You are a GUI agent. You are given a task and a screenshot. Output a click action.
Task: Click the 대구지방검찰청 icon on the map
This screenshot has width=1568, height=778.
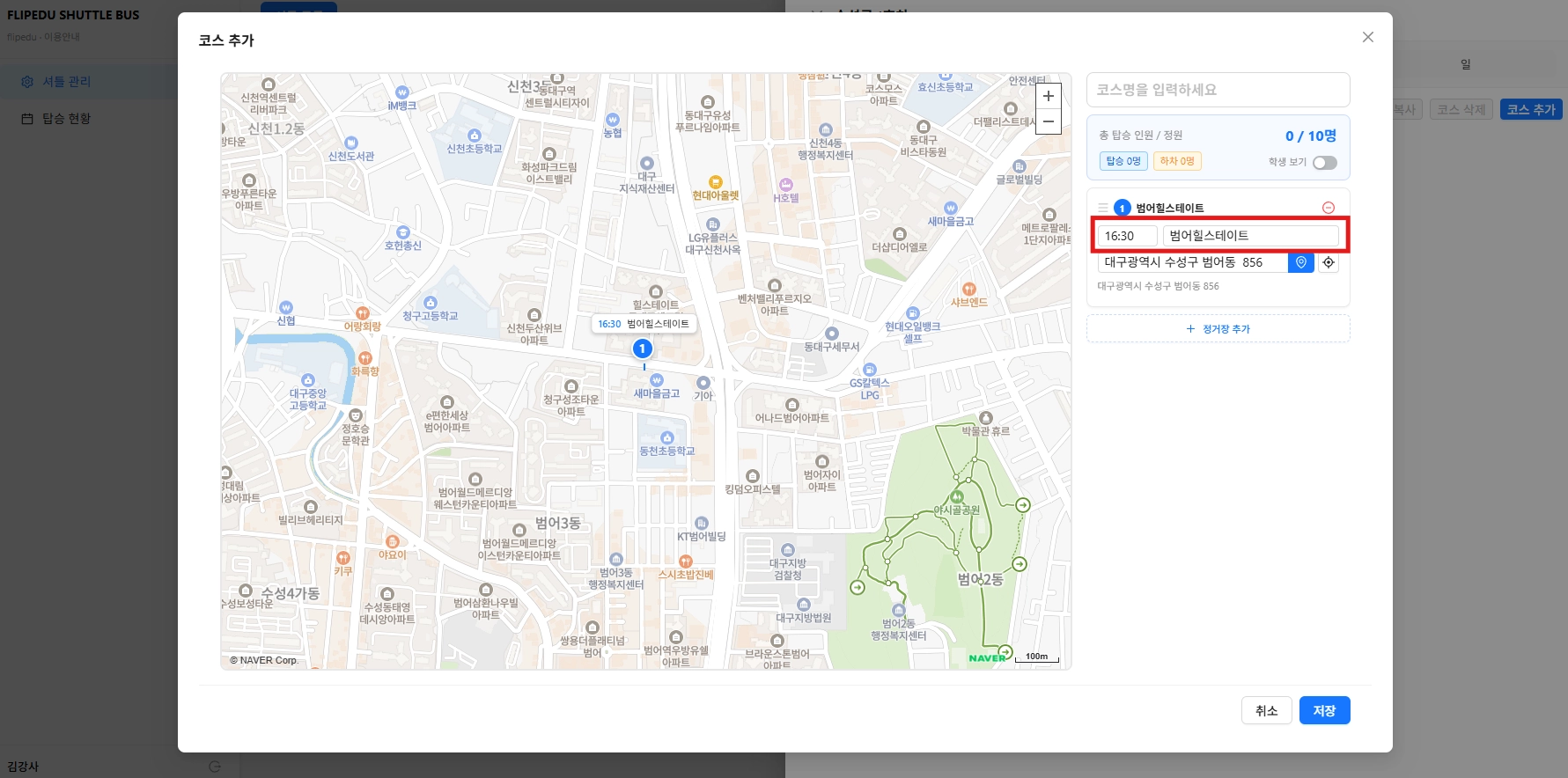[x=788, y=550]
